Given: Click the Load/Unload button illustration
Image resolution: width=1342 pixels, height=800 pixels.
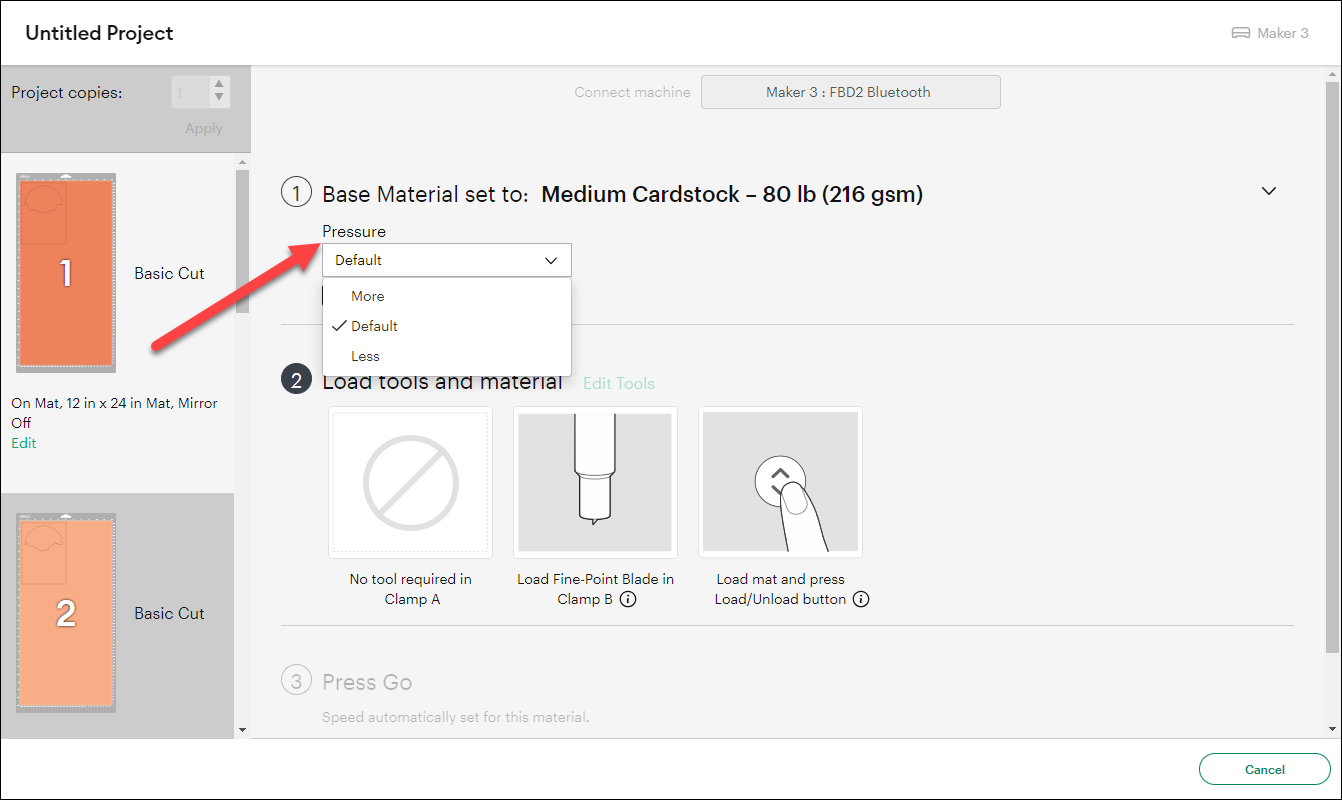Looking at the screenshot, I should tap(780, 481).
